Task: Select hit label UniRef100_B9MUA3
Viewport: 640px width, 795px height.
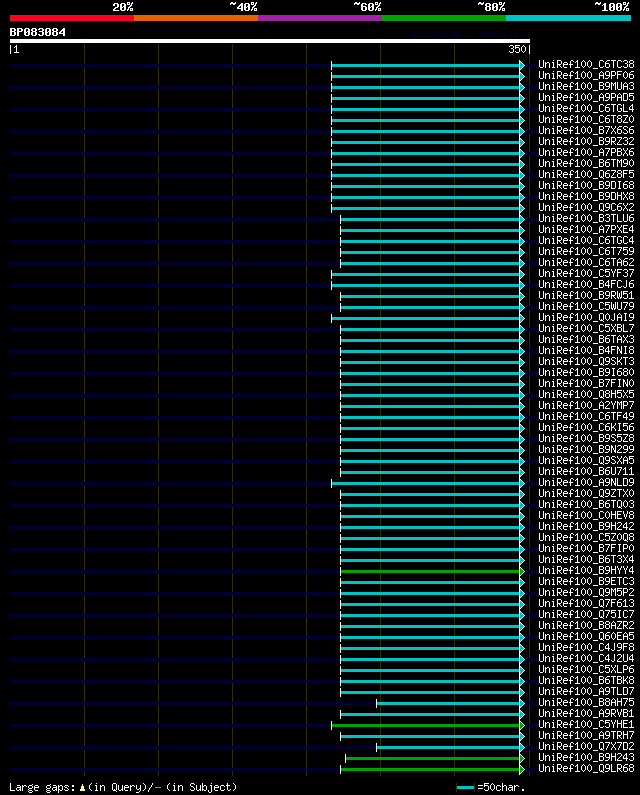Action: click(586, 86)
